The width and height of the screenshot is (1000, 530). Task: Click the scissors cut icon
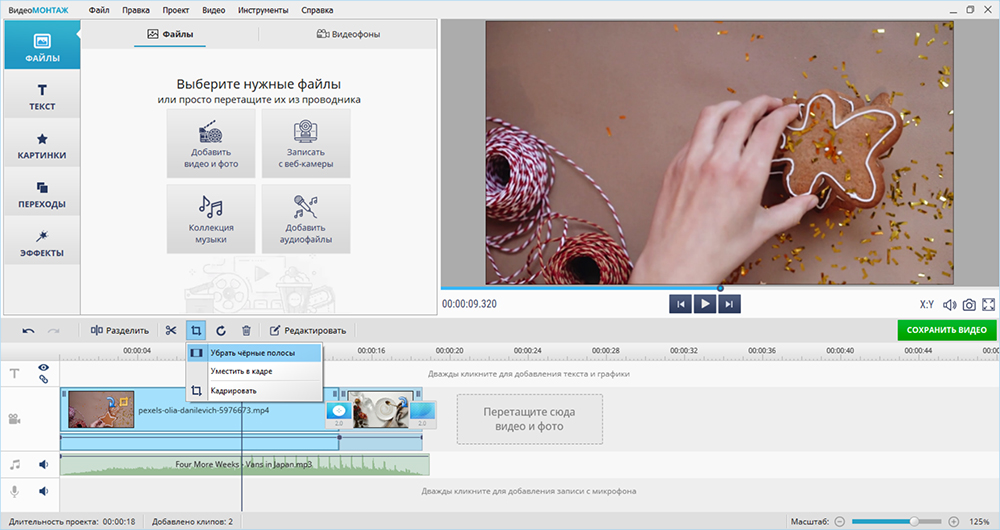click(x=171, y=330)
